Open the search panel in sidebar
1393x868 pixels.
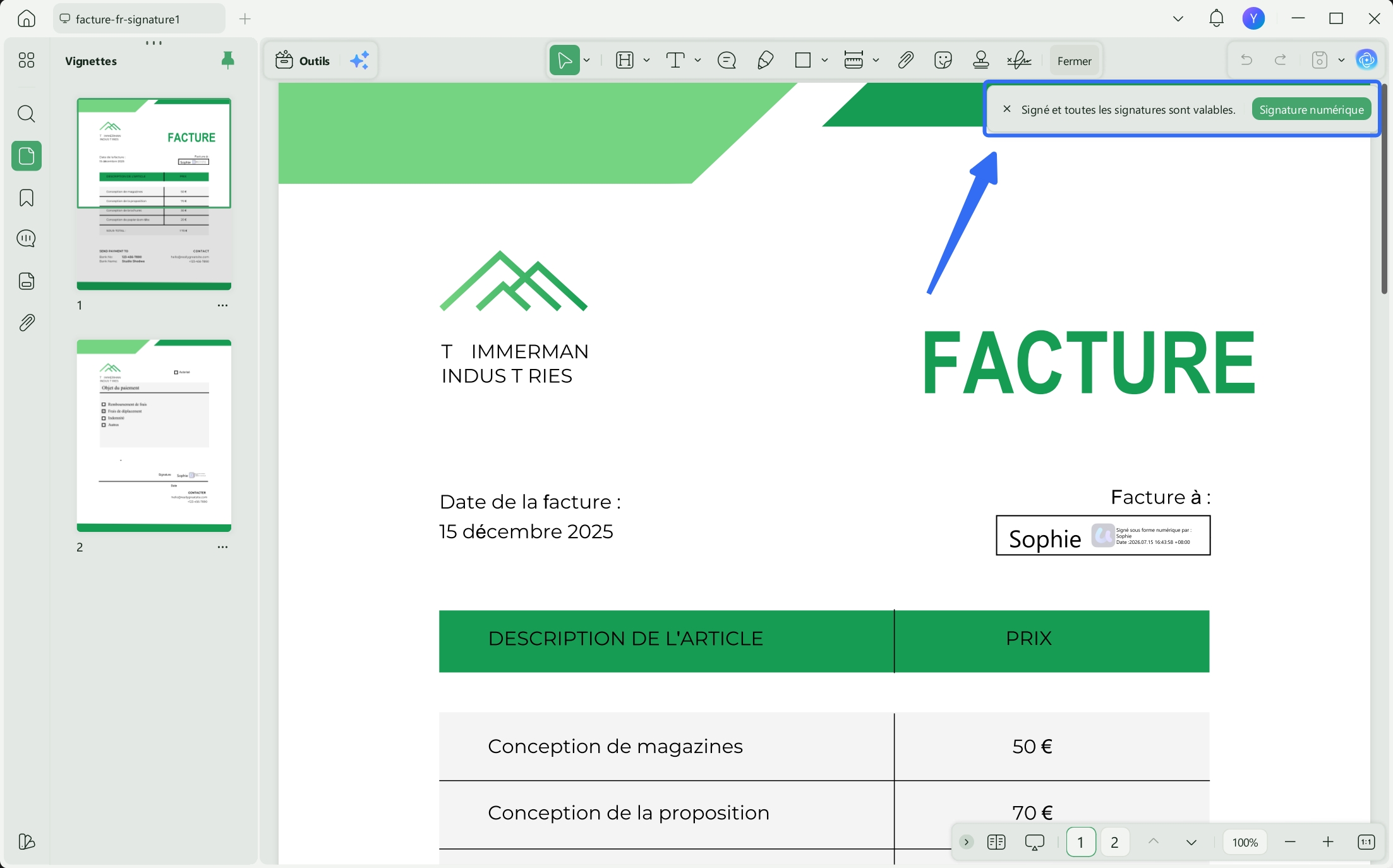tap(27, 114)
